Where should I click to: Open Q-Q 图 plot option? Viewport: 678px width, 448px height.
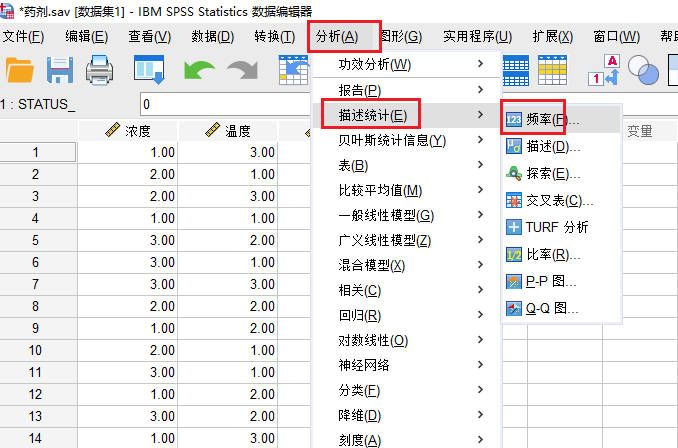552,309
